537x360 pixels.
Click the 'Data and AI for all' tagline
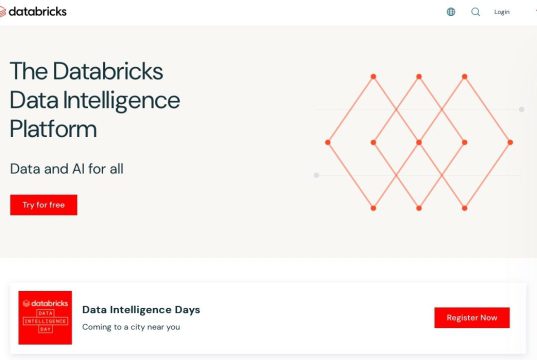coord(67,169)
